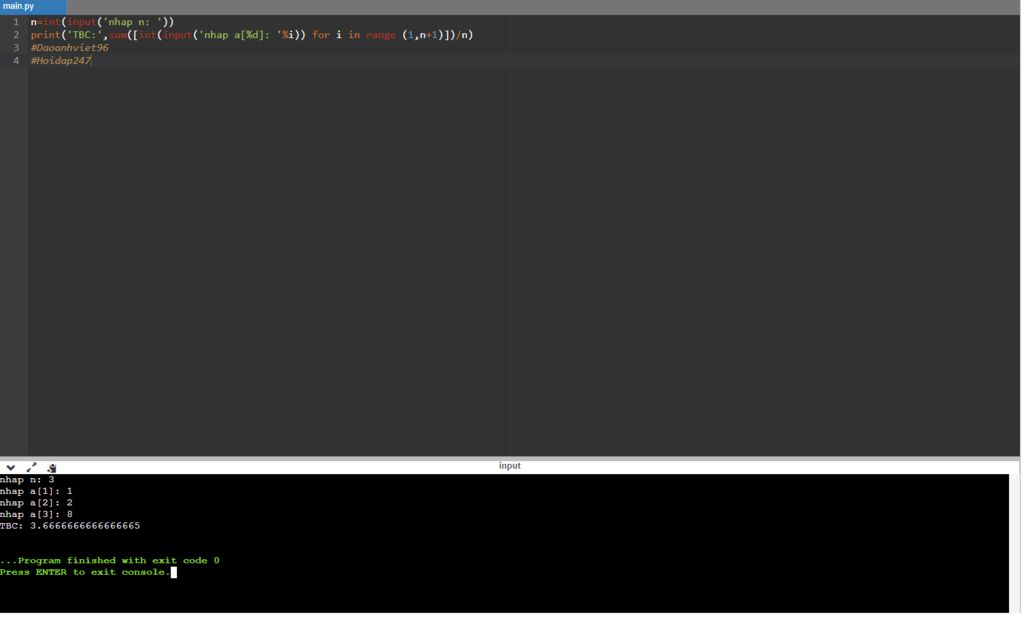1024x619 pixels.
Task: Click the #Daoanhviet96 comment line
Action: pos(69,48)
